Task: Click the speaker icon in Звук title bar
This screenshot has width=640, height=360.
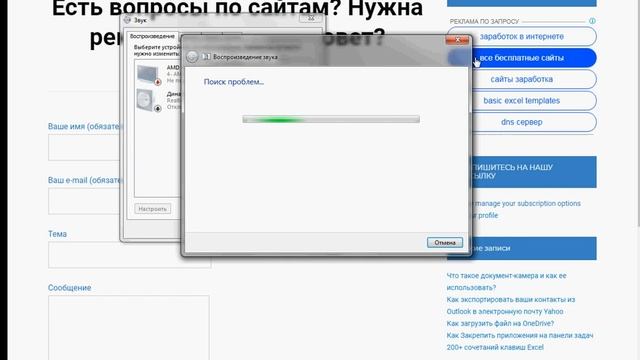Action: (127, 19)
